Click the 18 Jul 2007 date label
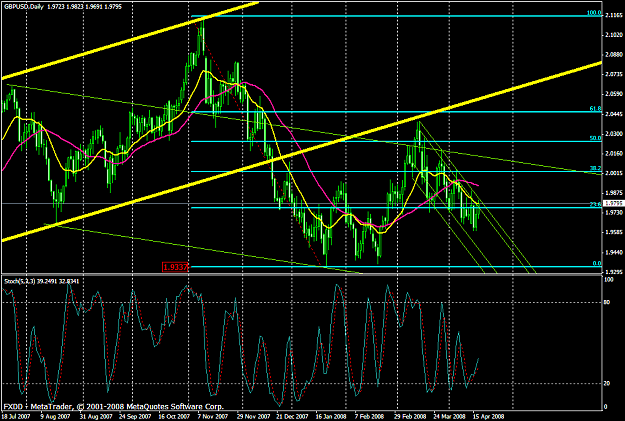 pos(16,416)
